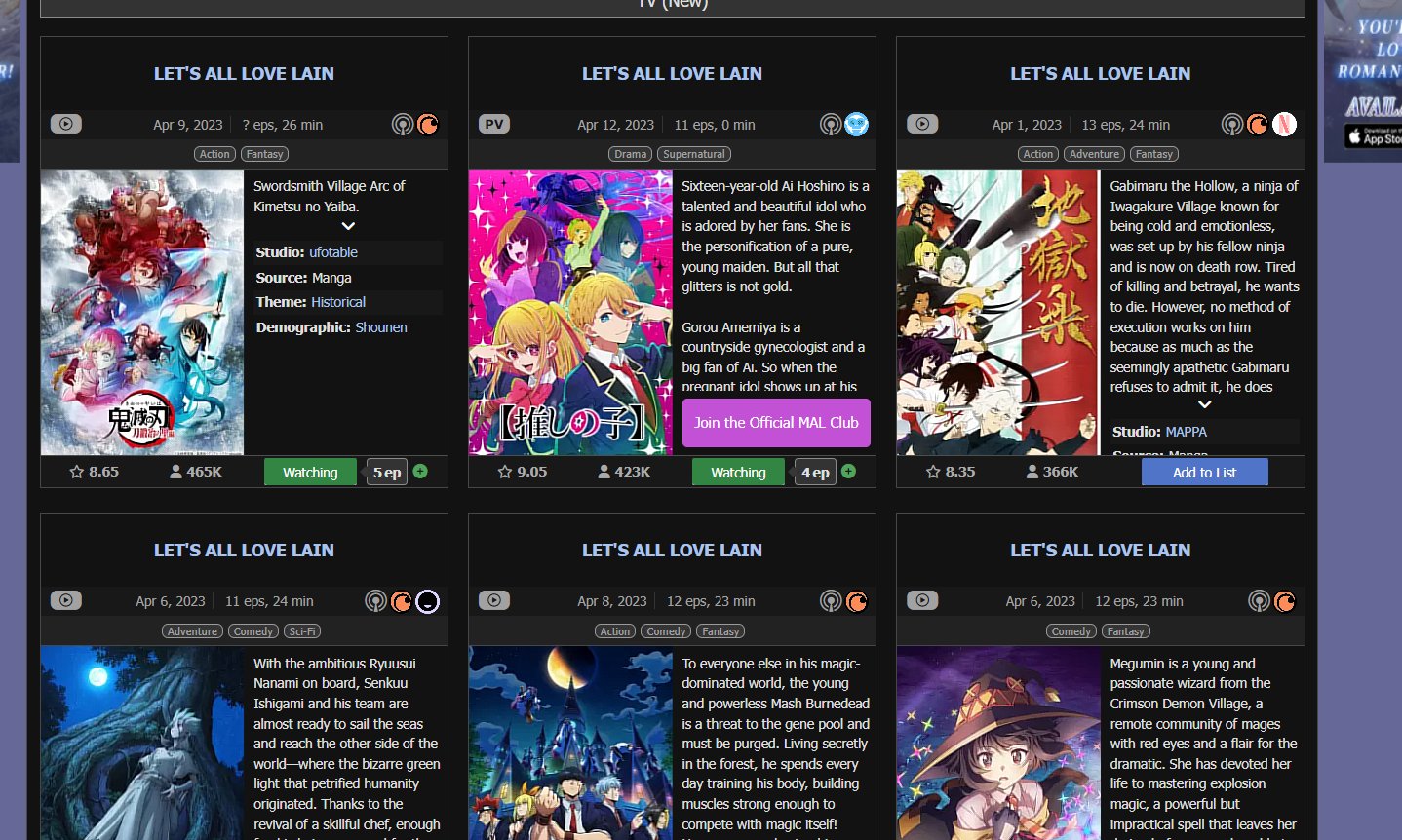Click Join the Official MAL Club
1402x840 pixels.
pyautogui.click(x=776, y=423)
